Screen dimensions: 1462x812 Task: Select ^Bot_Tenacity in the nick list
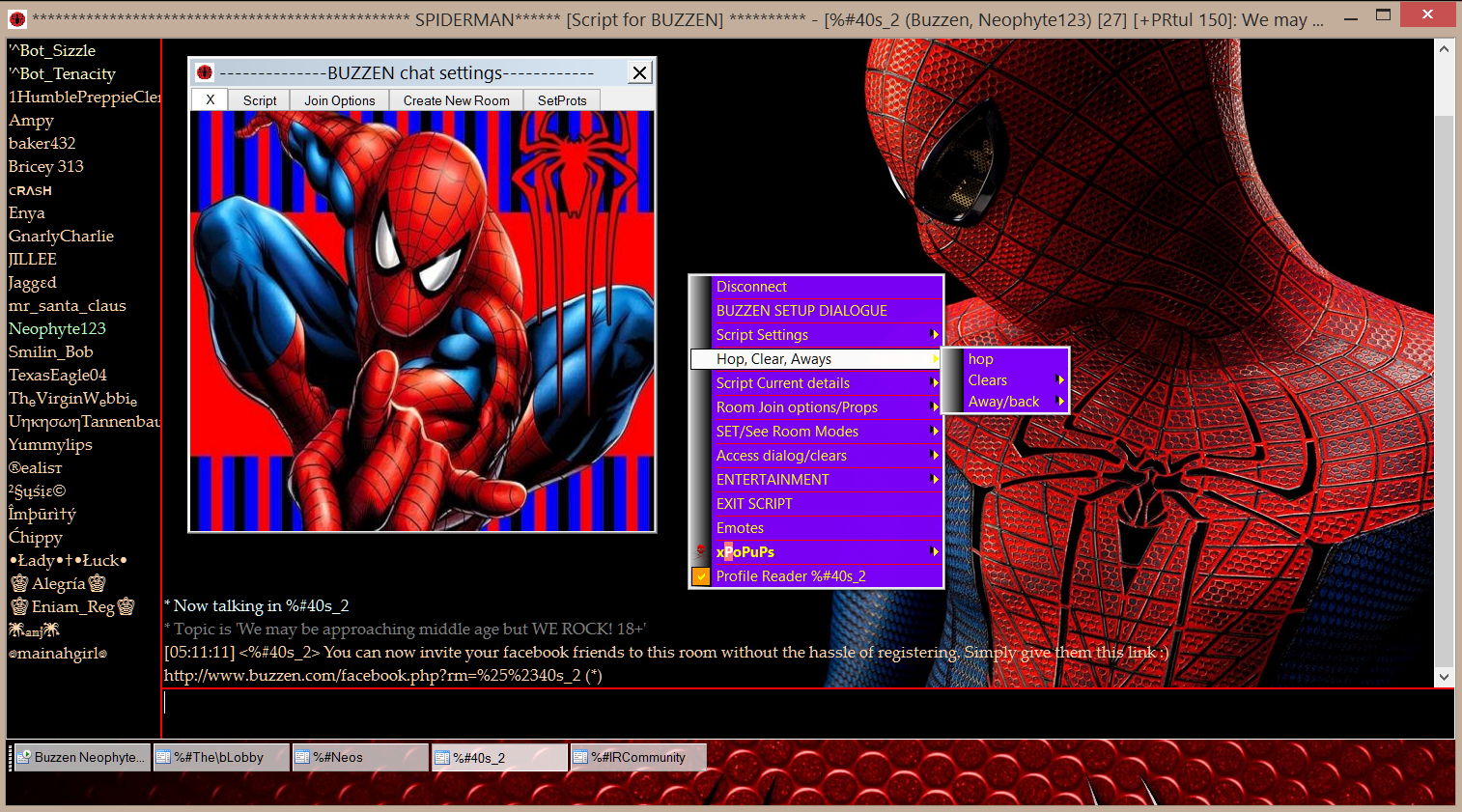[x=62, y=73]
